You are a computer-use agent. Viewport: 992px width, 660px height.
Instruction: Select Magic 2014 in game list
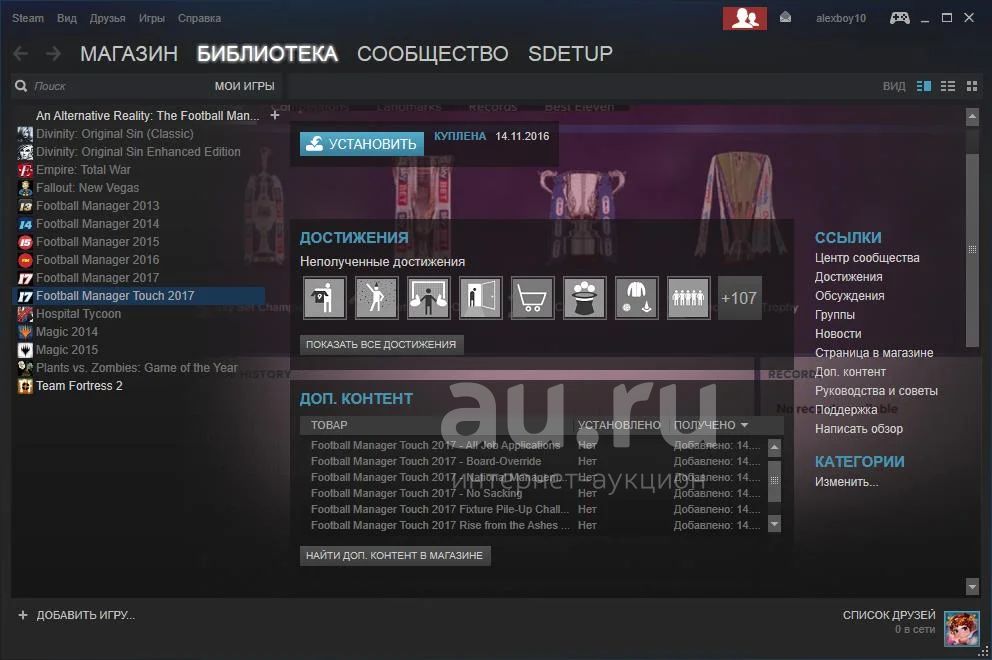(x=67, y=332)
